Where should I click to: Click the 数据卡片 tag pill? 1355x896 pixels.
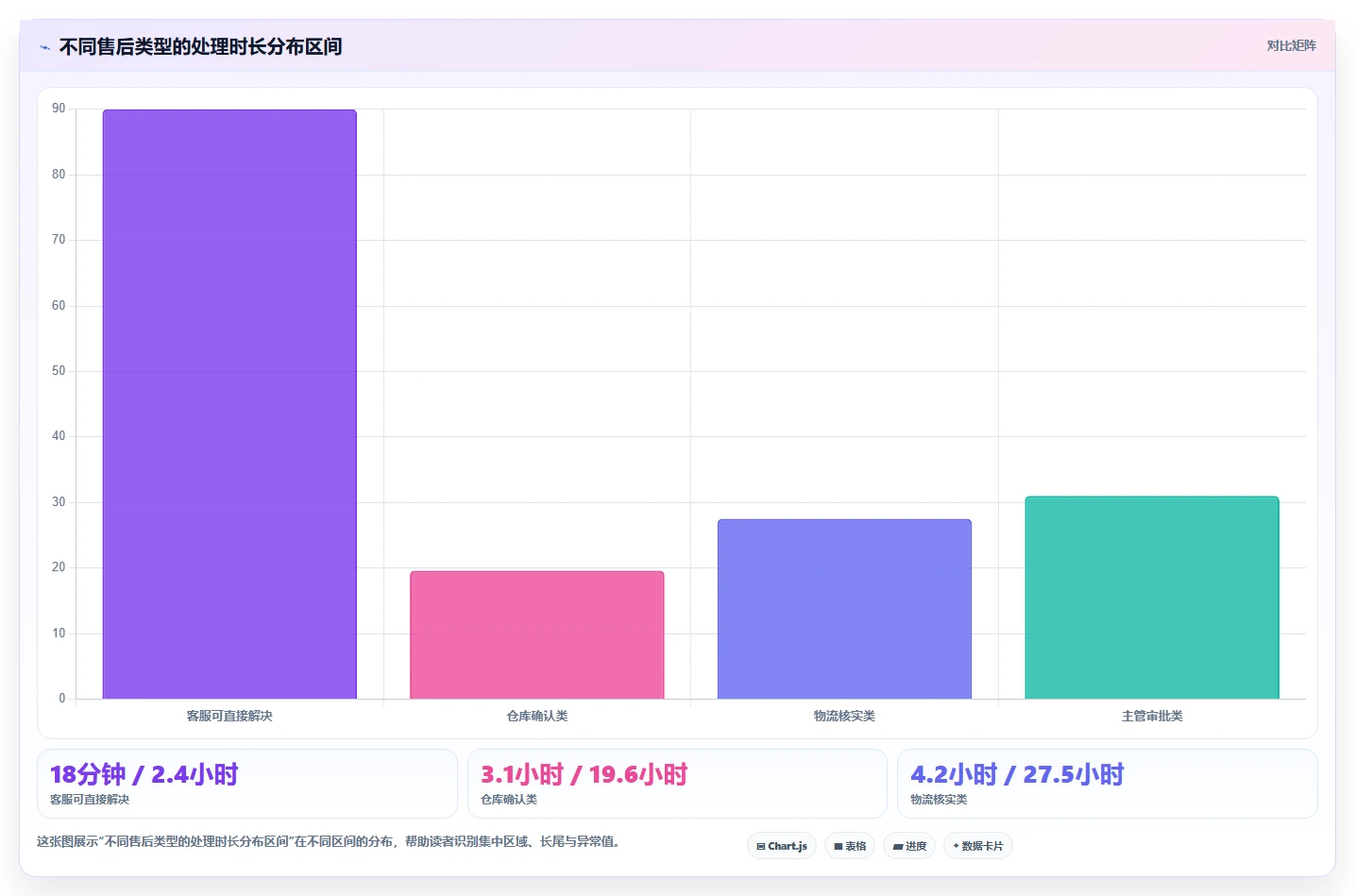pos(978,846)
